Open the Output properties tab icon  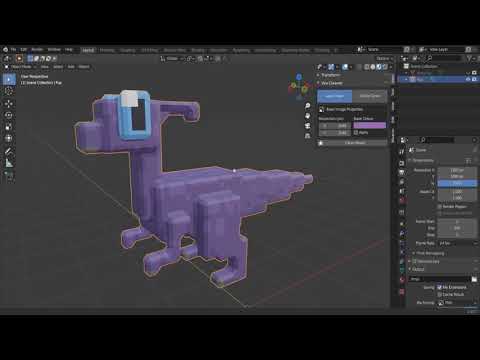click(x=402, y=172)
